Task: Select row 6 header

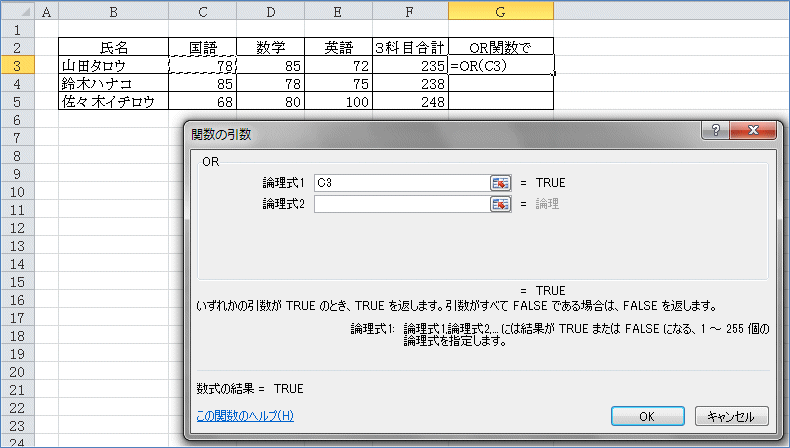Action: (18, 120)
